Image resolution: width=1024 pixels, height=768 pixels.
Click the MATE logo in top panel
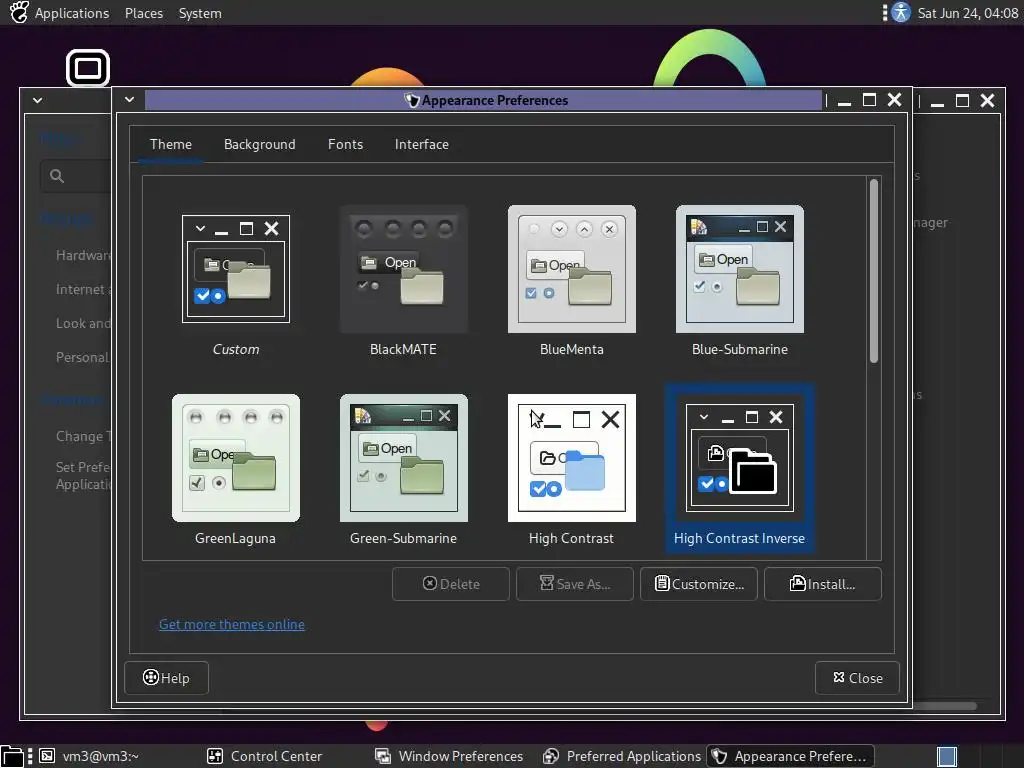tap(19, 12)
